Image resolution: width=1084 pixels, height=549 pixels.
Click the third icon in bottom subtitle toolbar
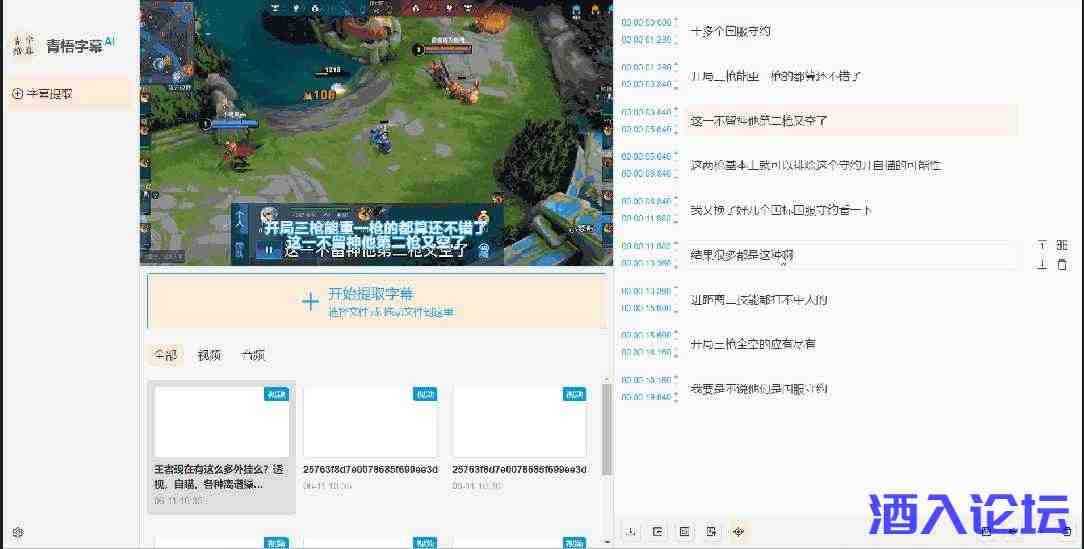[x=685, y=531]
